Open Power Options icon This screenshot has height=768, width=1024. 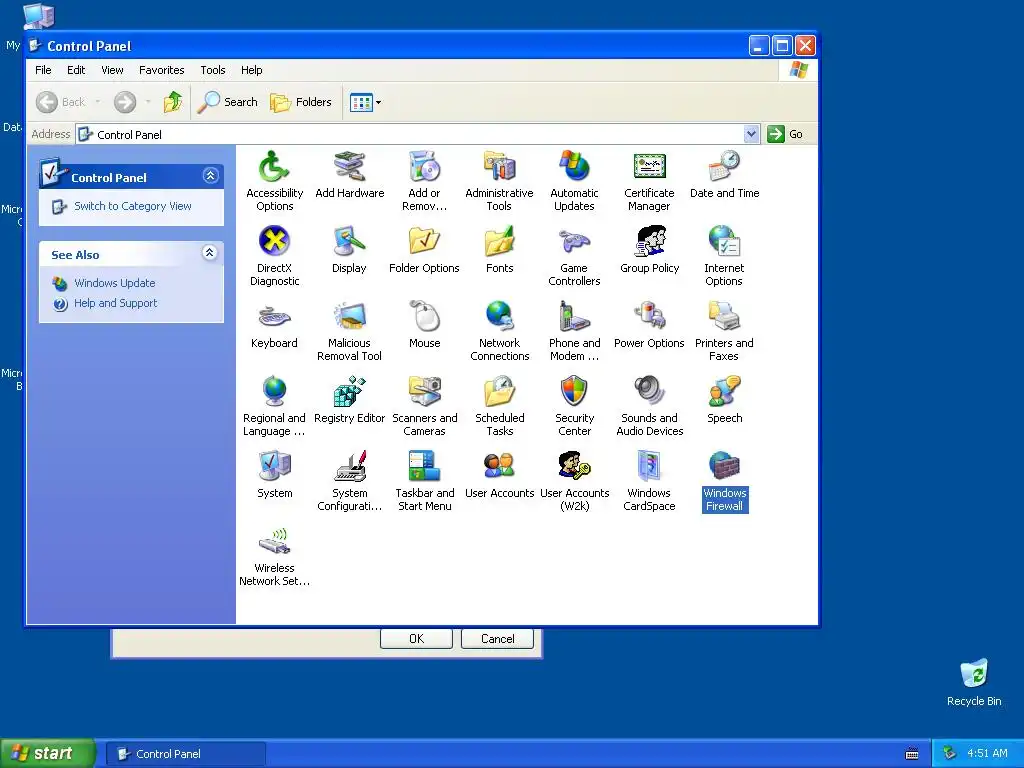(649, 317)
